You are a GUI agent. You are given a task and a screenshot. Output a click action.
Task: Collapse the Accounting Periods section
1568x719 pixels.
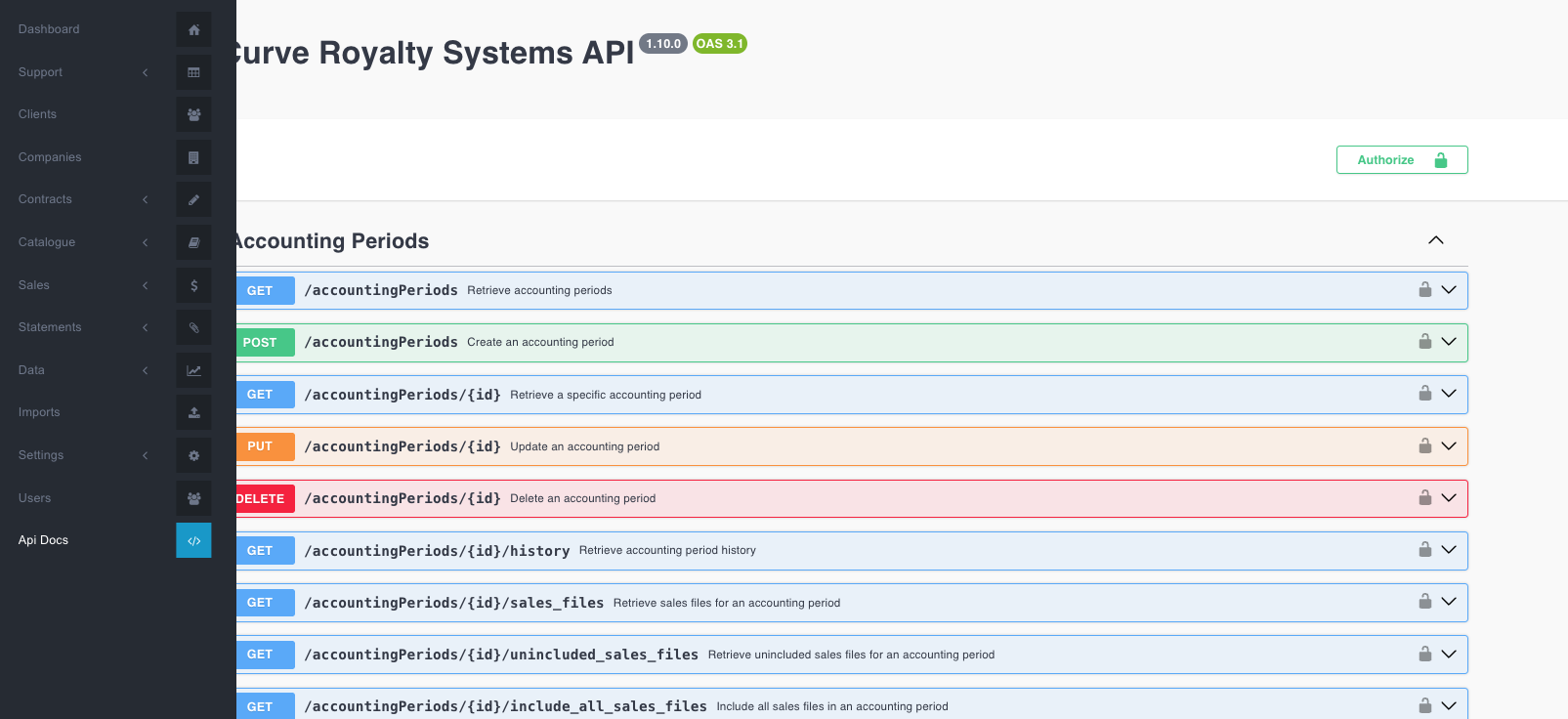tap(1435, 240)
